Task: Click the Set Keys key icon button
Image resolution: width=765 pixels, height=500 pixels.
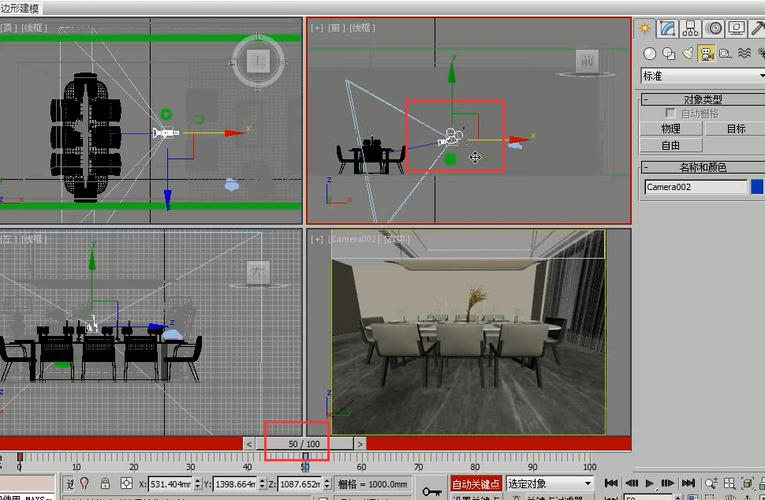Action: [x=432, y=491]
